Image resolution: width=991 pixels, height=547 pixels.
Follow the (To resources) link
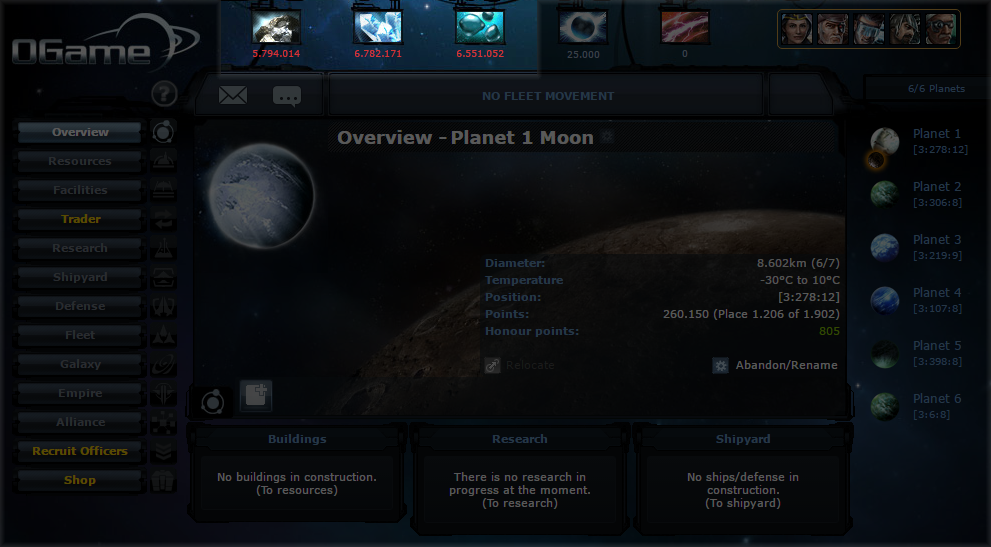click(x=296, y=490)
